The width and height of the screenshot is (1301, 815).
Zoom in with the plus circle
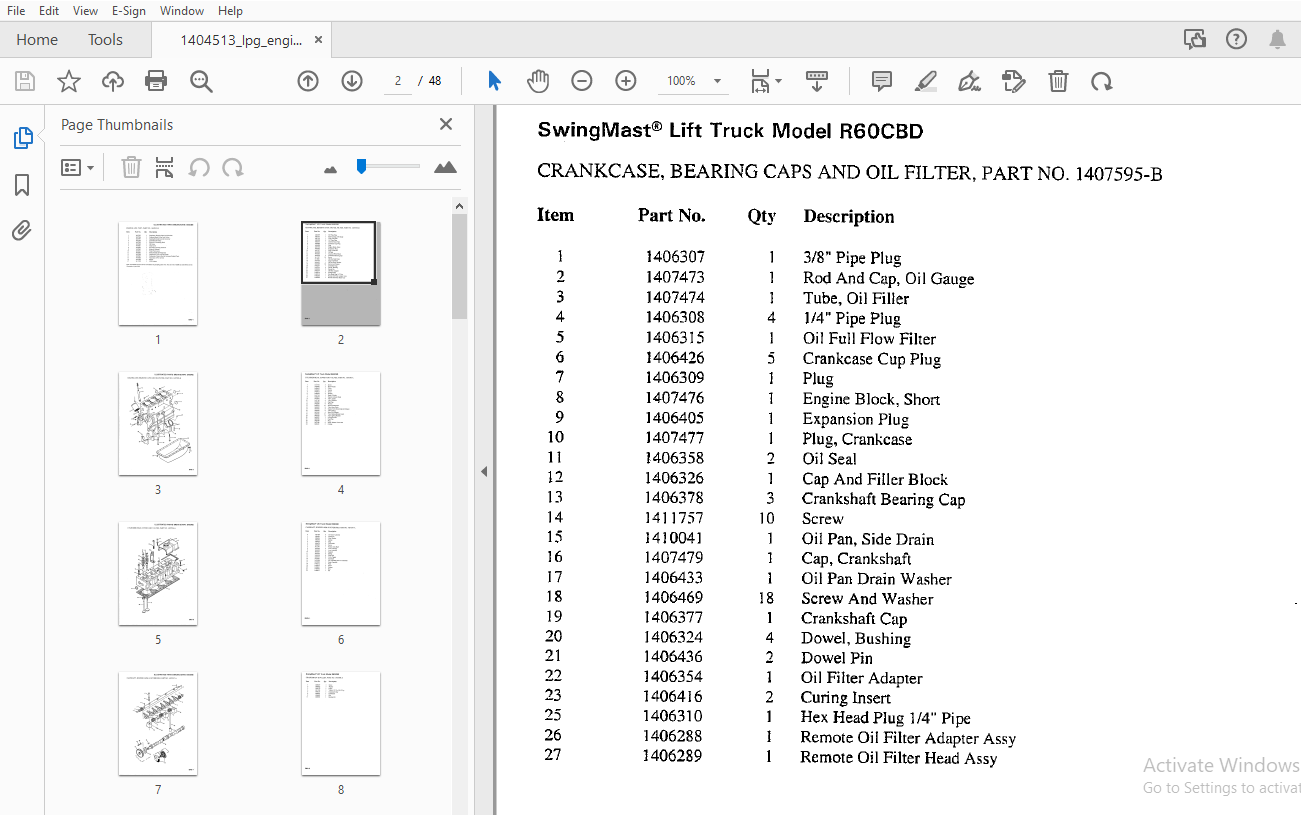pyautogui.click(x=626, y=81)
